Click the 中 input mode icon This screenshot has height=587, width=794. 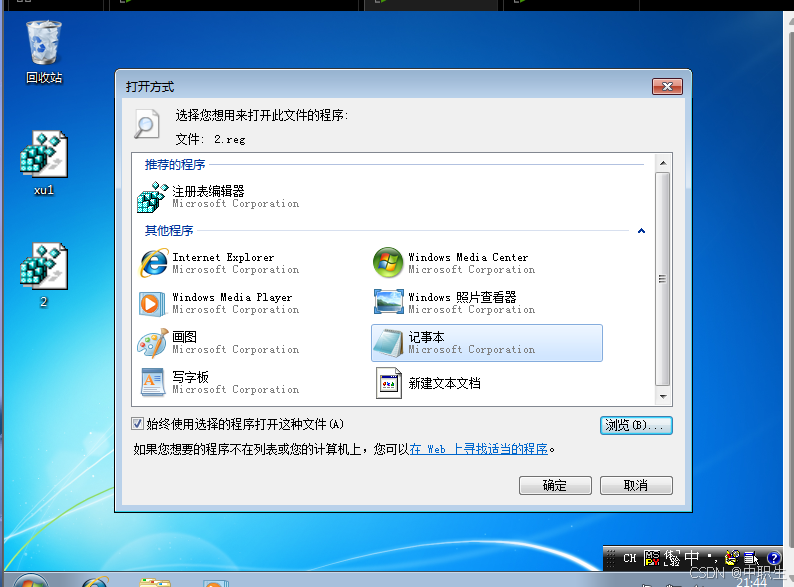pyautogui.click(x=691, y=558)
